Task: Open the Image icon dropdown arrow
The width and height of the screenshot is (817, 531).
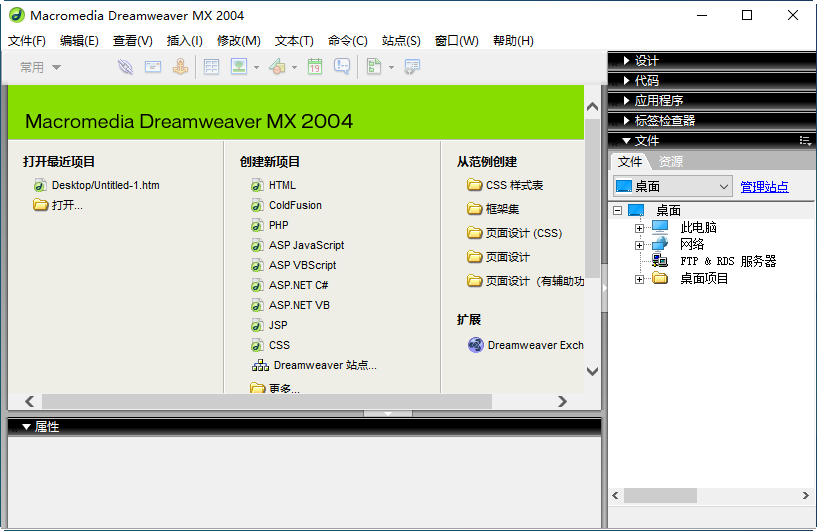Action: (256, 68)
